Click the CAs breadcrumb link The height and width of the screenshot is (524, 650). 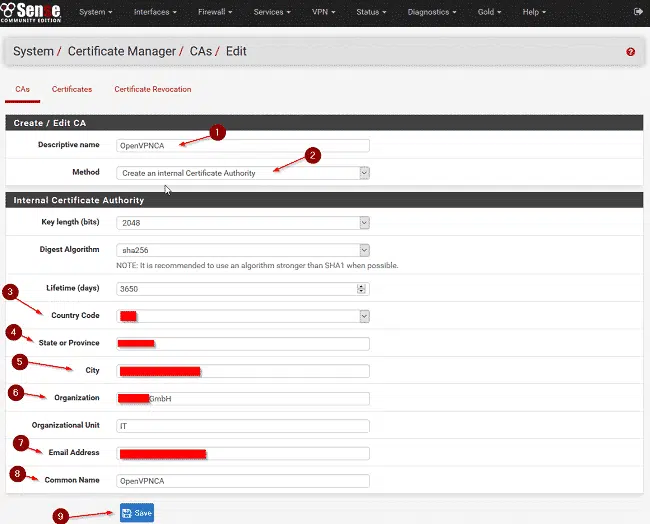(201, 51)
